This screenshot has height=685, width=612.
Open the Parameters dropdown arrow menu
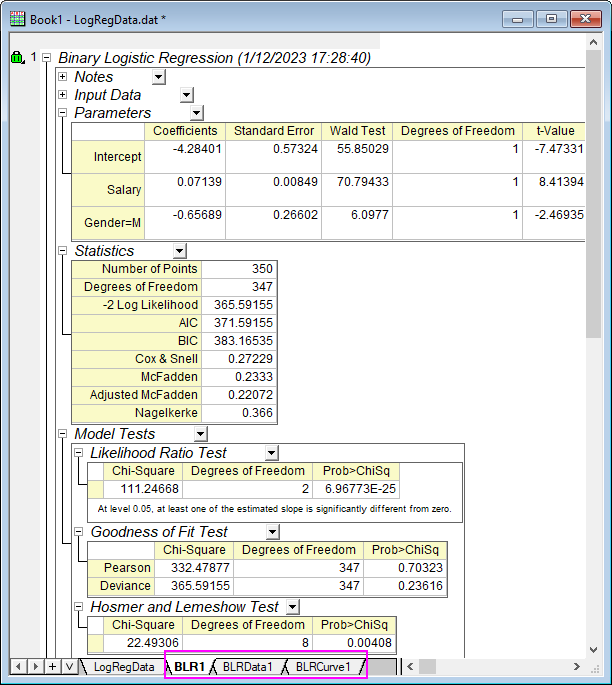(x=197, y=113)
